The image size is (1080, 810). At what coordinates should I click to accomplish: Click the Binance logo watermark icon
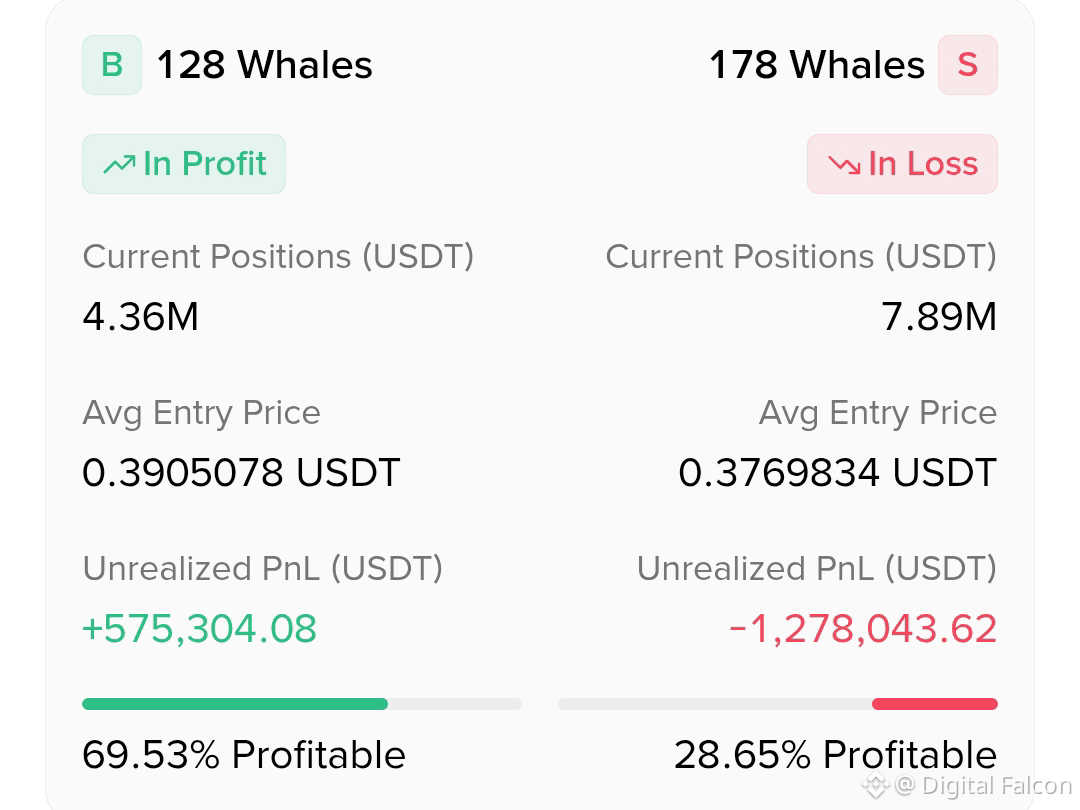tap(875, 785)
